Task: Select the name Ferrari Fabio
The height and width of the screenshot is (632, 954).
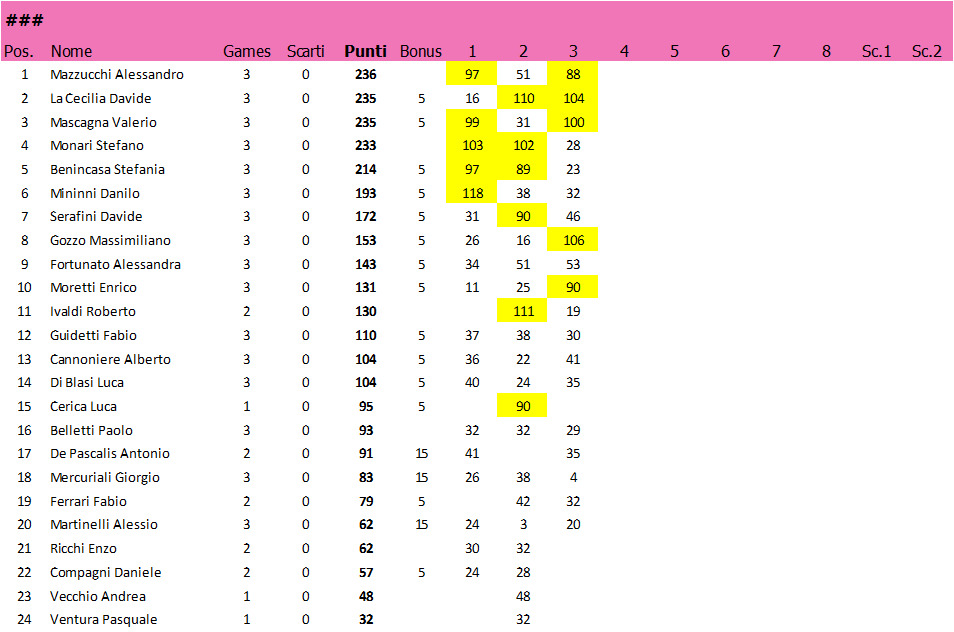Action: (x=88, y=501)
